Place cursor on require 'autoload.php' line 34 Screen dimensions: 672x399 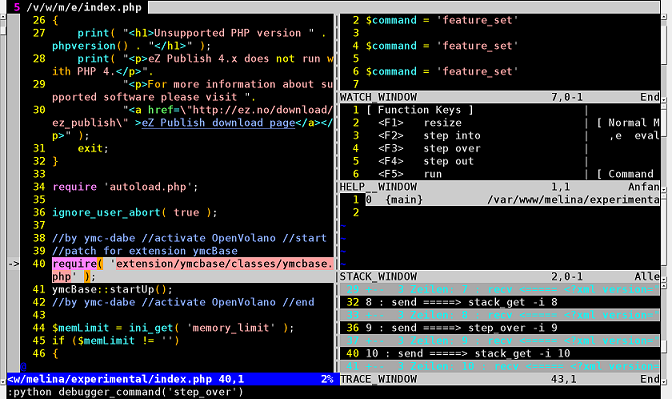[x=125, y=187]
